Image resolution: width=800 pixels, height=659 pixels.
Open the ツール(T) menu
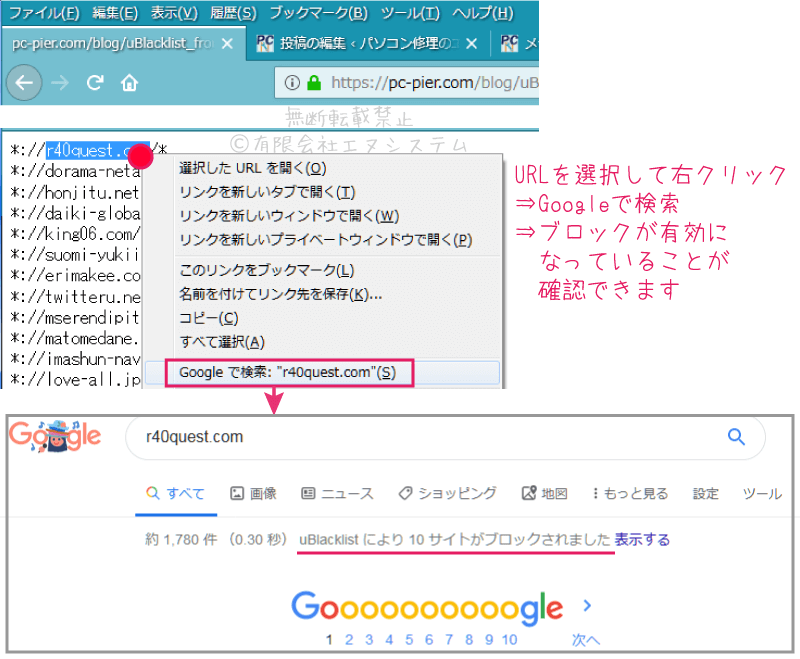click(410, 13)
